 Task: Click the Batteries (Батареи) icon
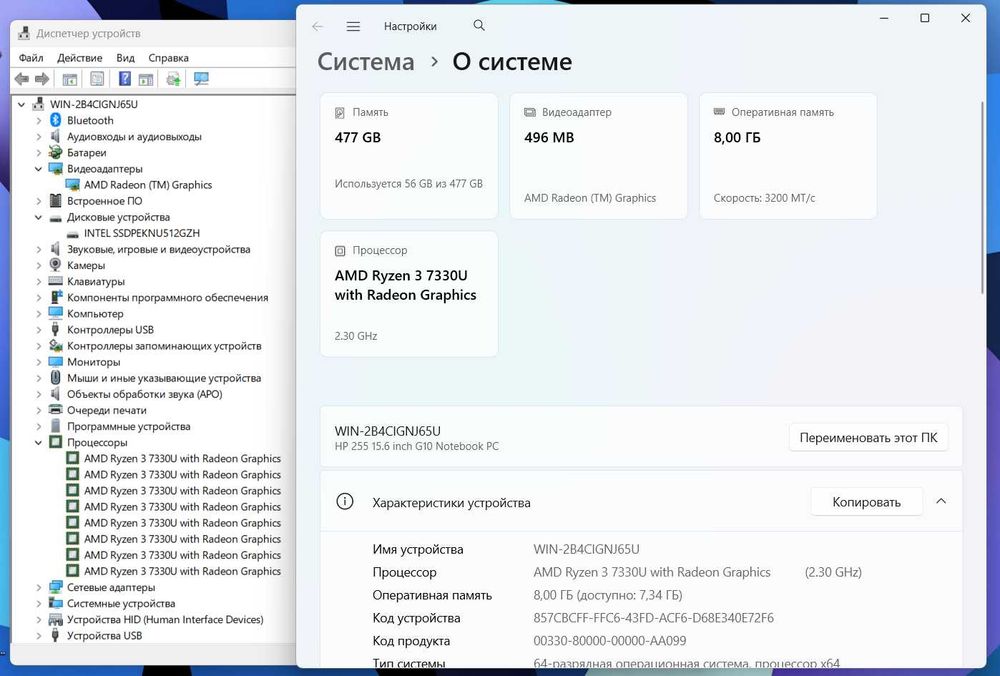pos(55,152)
